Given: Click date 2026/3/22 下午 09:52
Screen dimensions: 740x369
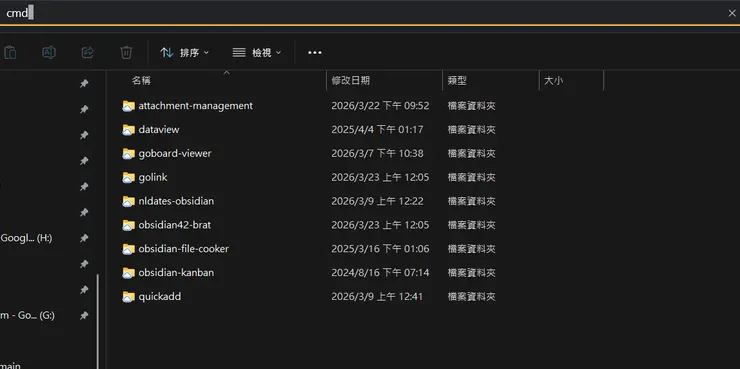Looking at the screenshot, I should (380, 106).
